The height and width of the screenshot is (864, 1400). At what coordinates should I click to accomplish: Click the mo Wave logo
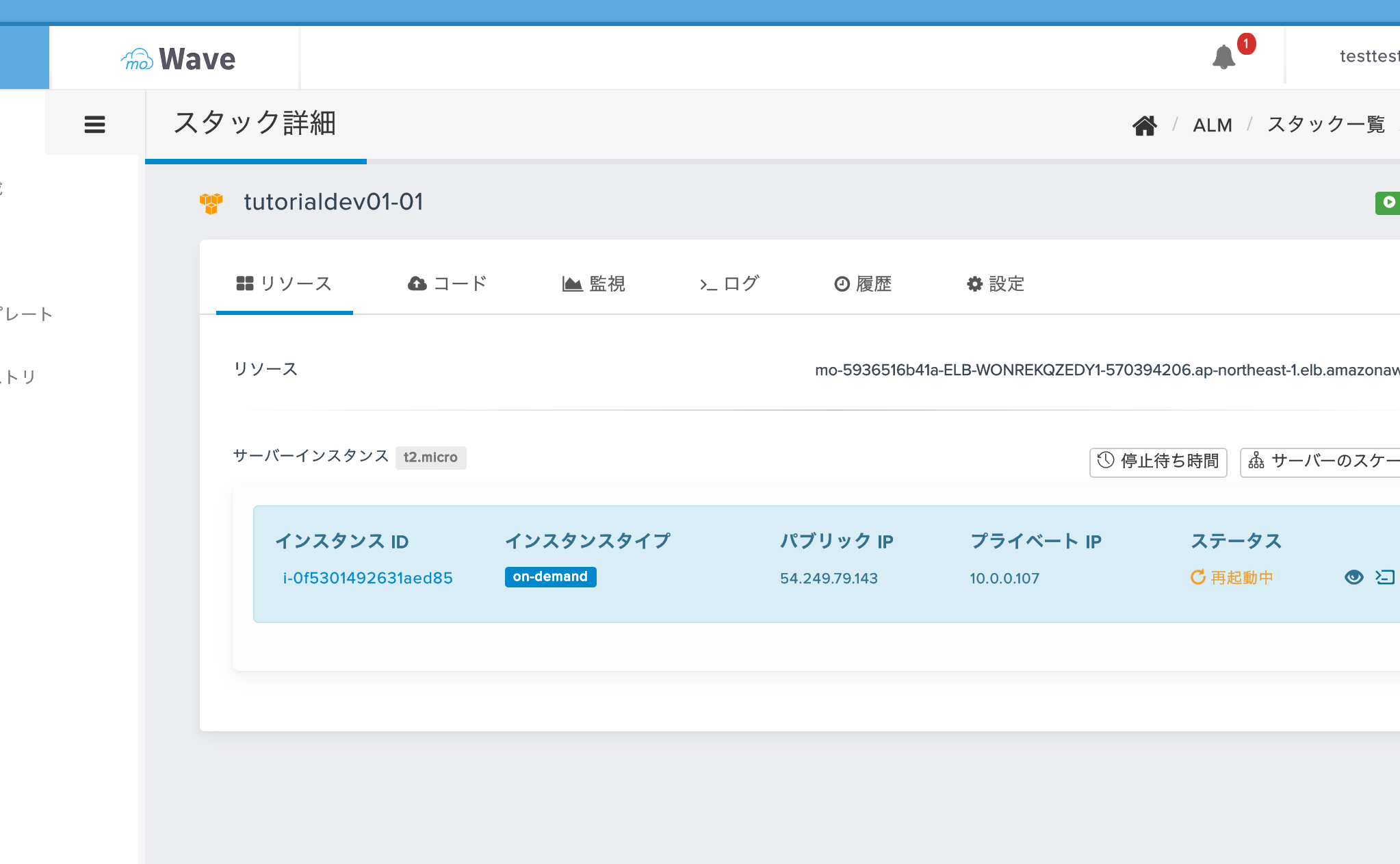click(x=178, y=59)
